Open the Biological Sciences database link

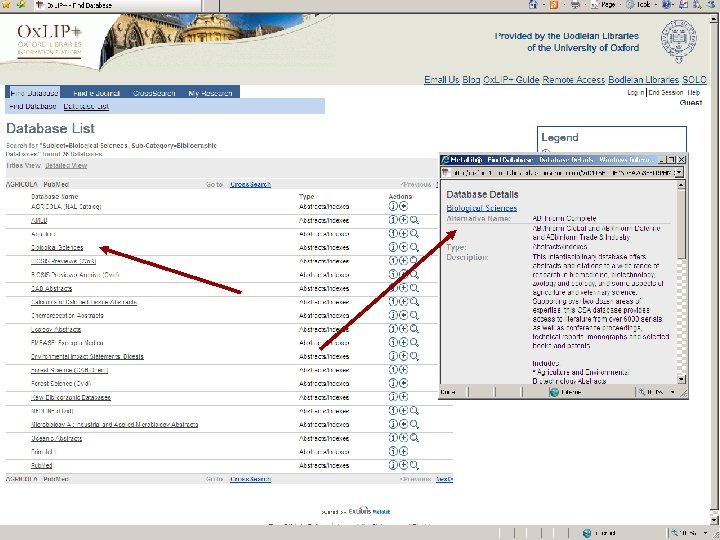pyautogui.click(x=57, y=248)
